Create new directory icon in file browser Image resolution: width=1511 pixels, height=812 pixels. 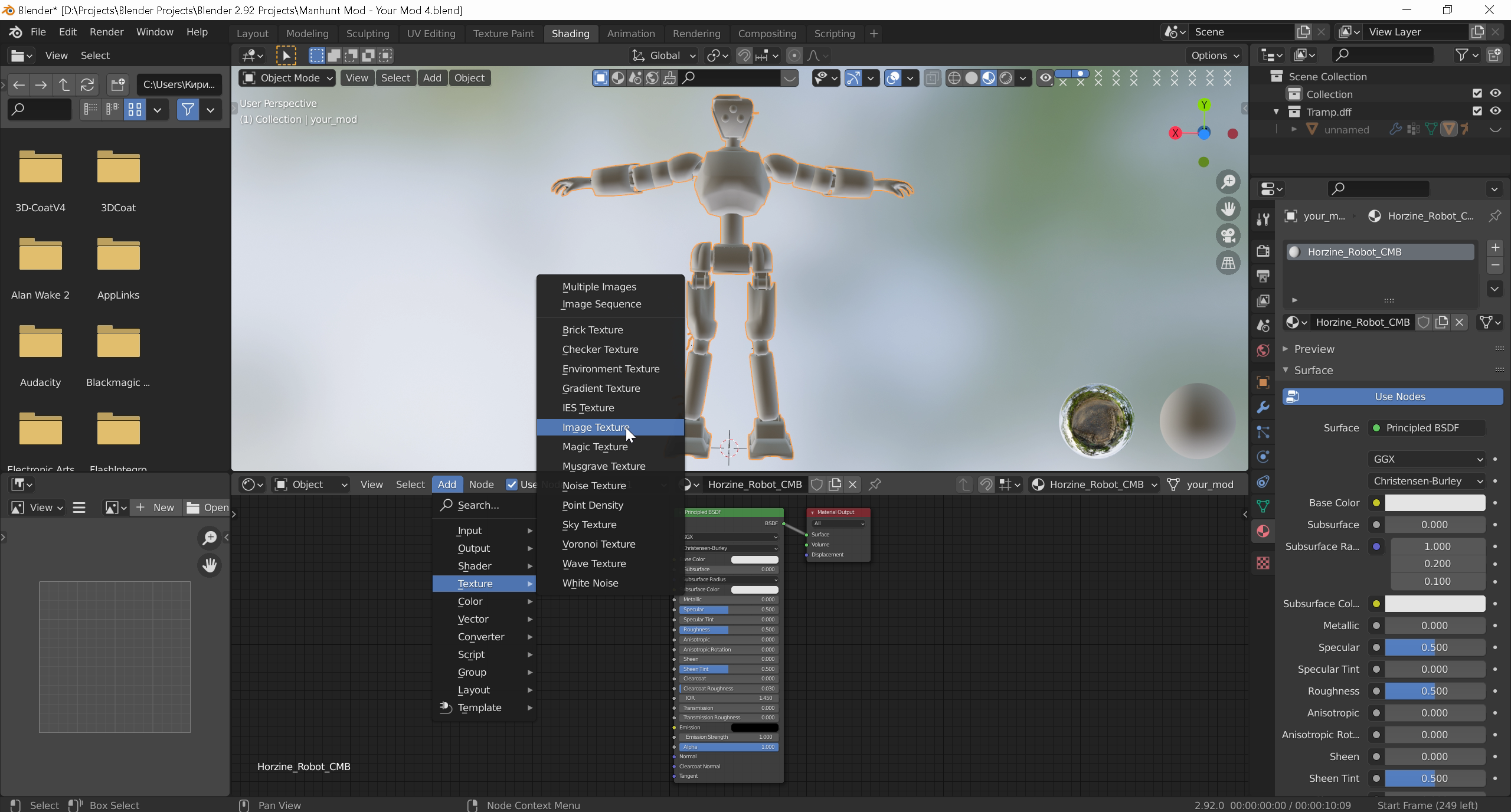(117, 84)
